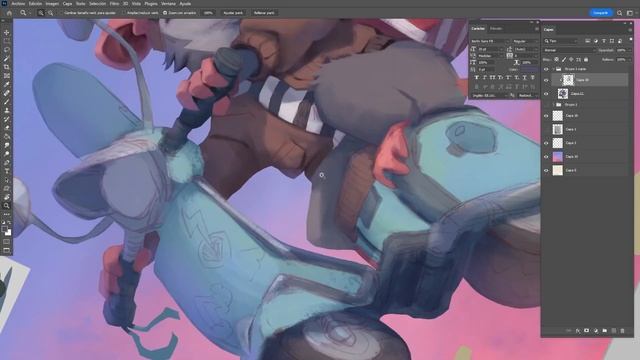Hide the gradient-thumbnail layer

546,157
